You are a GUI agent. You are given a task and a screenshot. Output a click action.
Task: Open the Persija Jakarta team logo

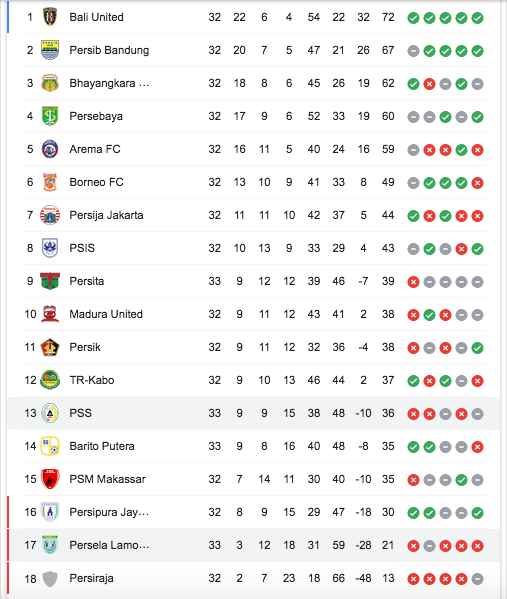click(x=50, y=215)
